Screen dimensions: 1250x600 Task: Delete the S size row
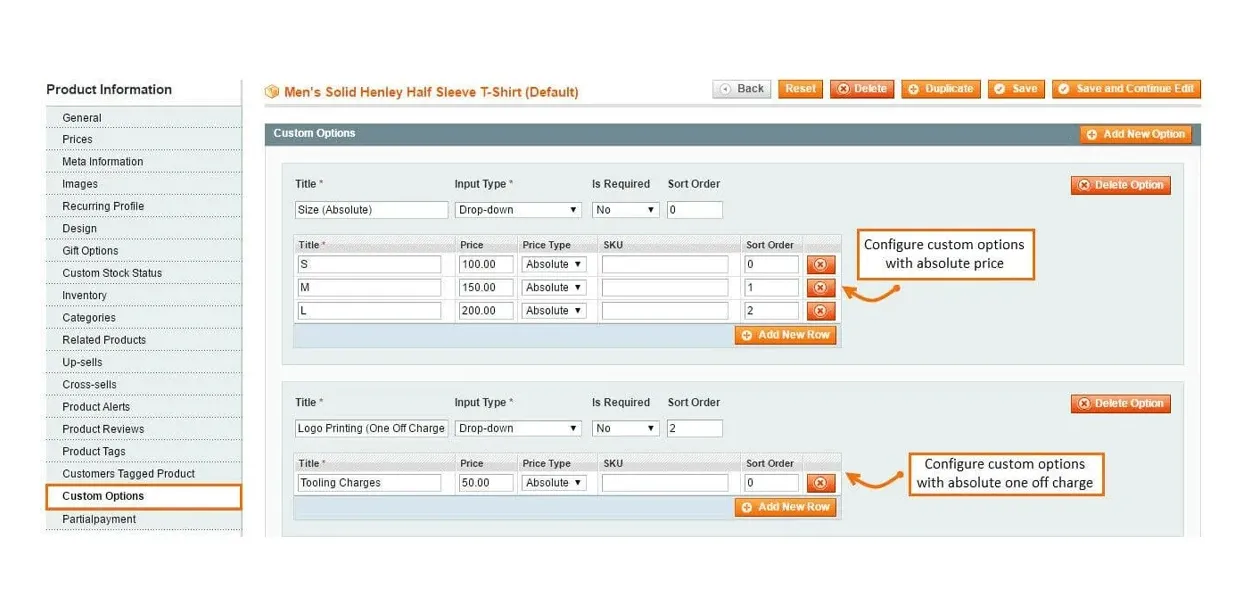[x=820, y=265]
